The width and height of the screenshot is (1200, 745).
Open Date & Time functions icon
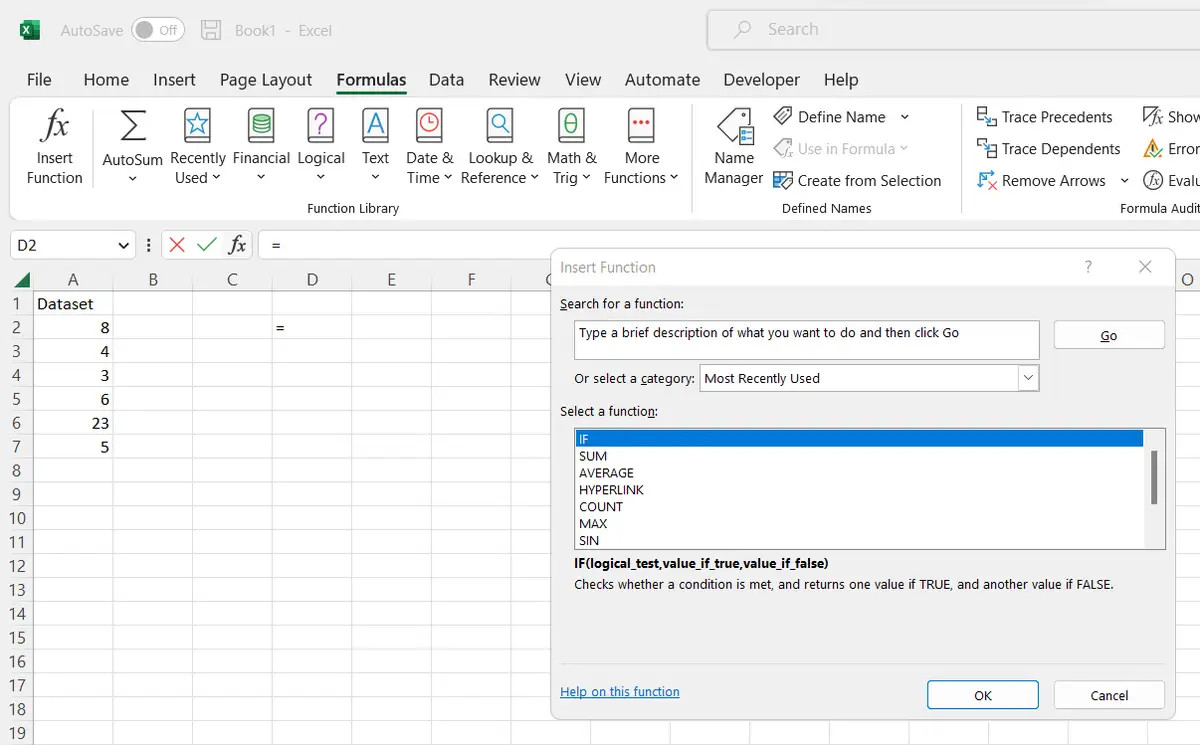point(429,127)
